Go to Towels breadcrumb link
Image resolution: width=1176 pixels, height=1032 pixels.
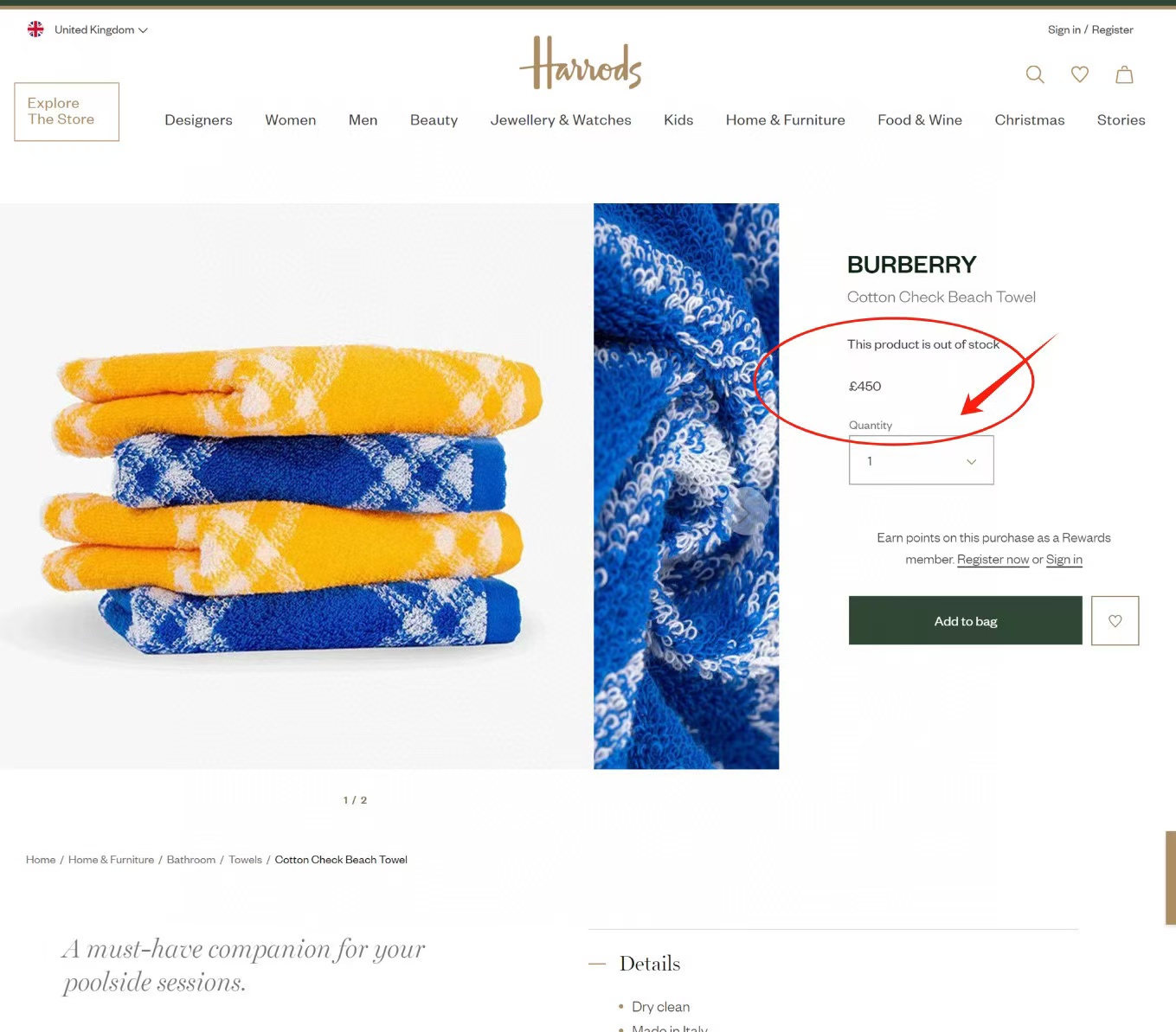pyautogui.click(x=245, y=860)
